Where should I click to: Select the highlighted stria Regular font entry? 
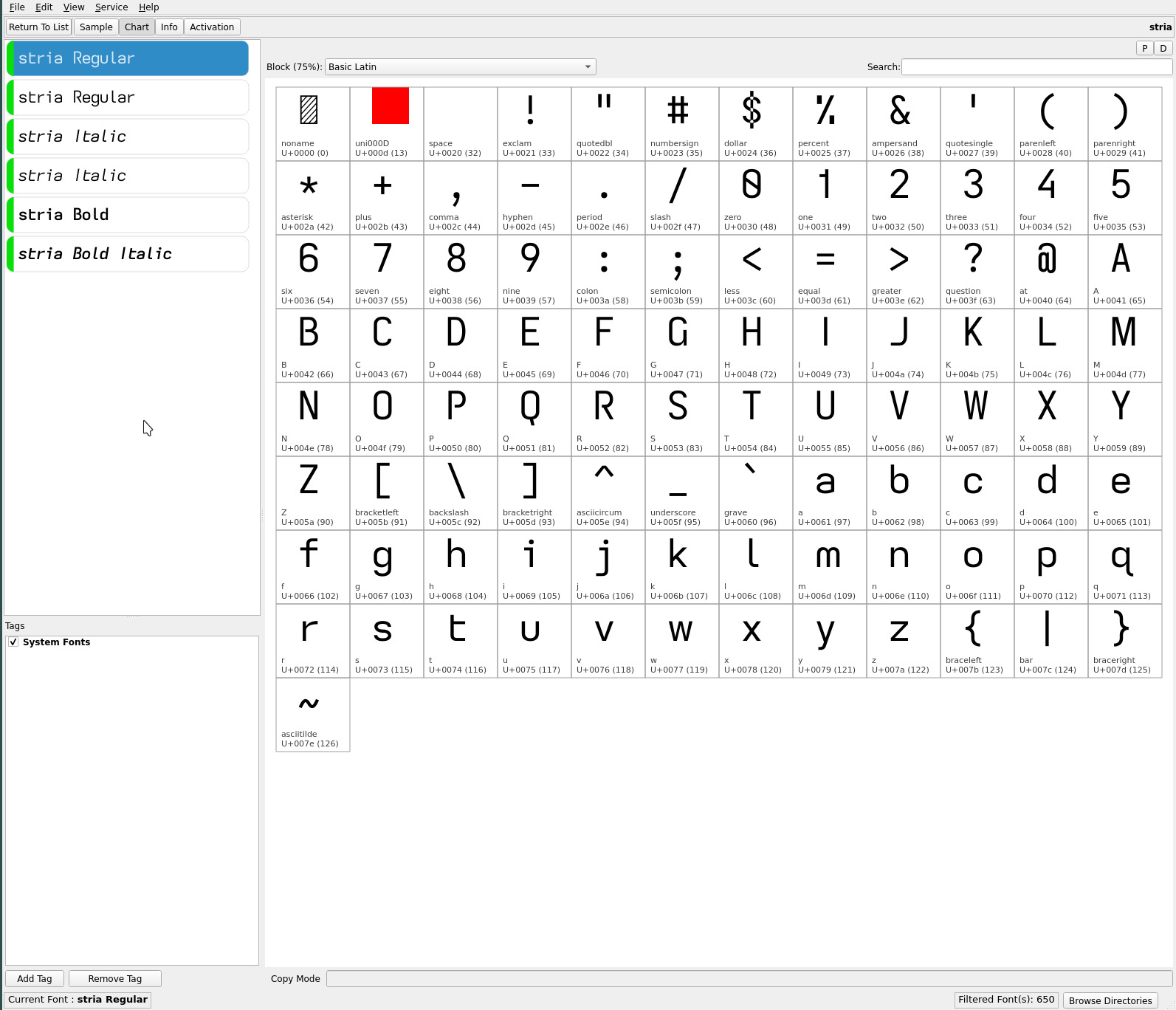coord(128,58)
